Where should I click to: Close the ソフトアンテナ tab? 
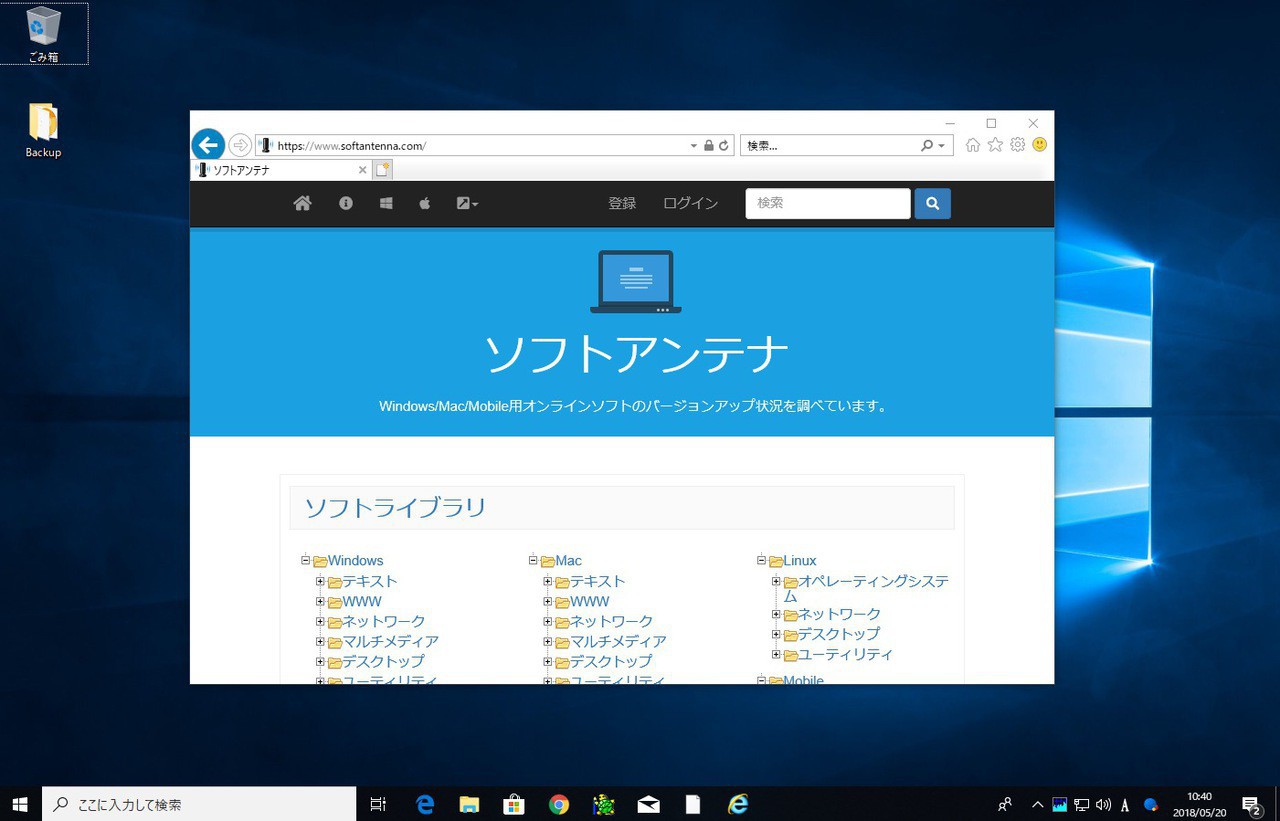pos(362,170)
